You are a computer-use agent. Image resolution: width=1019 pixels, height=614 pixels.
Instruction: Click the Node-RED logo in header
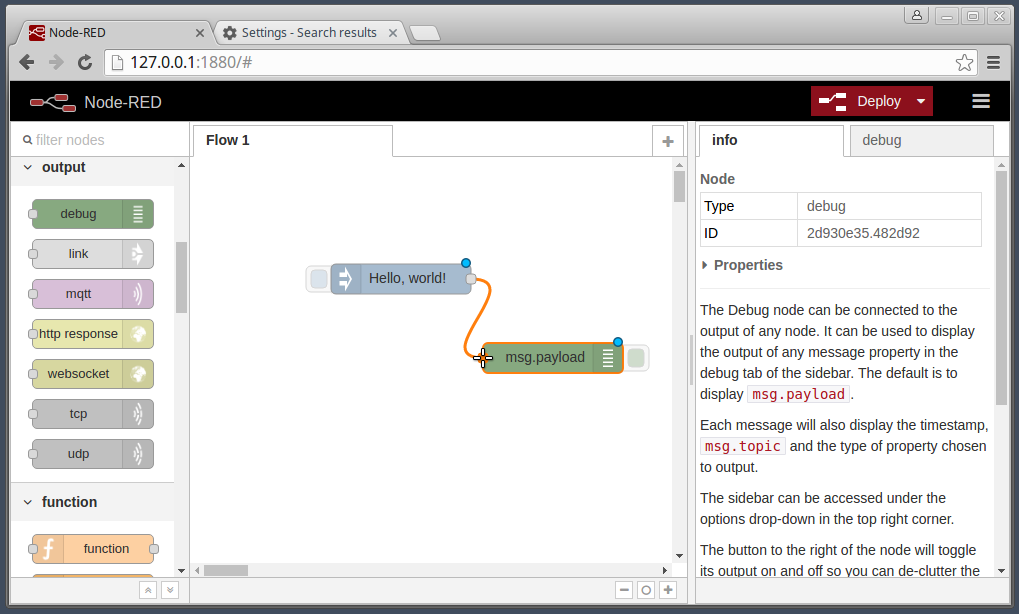(53, 102)
